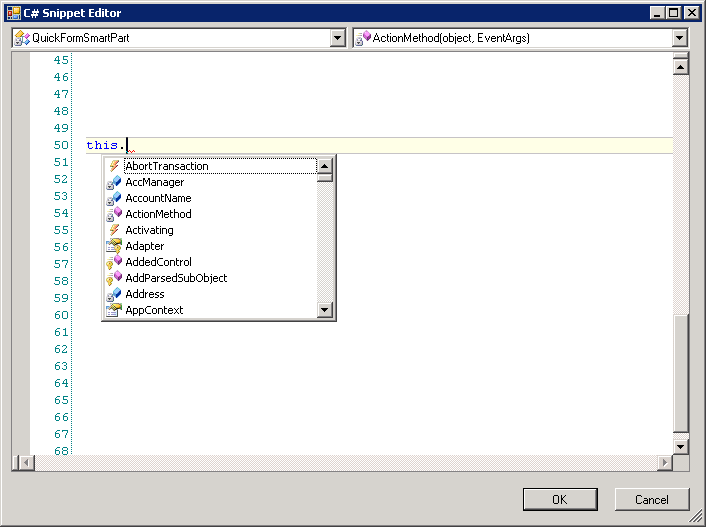The height and width of the screenshot is (527, 706).
Task: Choose Address from the autocomplete list
Action: click(x=145, y=294)
